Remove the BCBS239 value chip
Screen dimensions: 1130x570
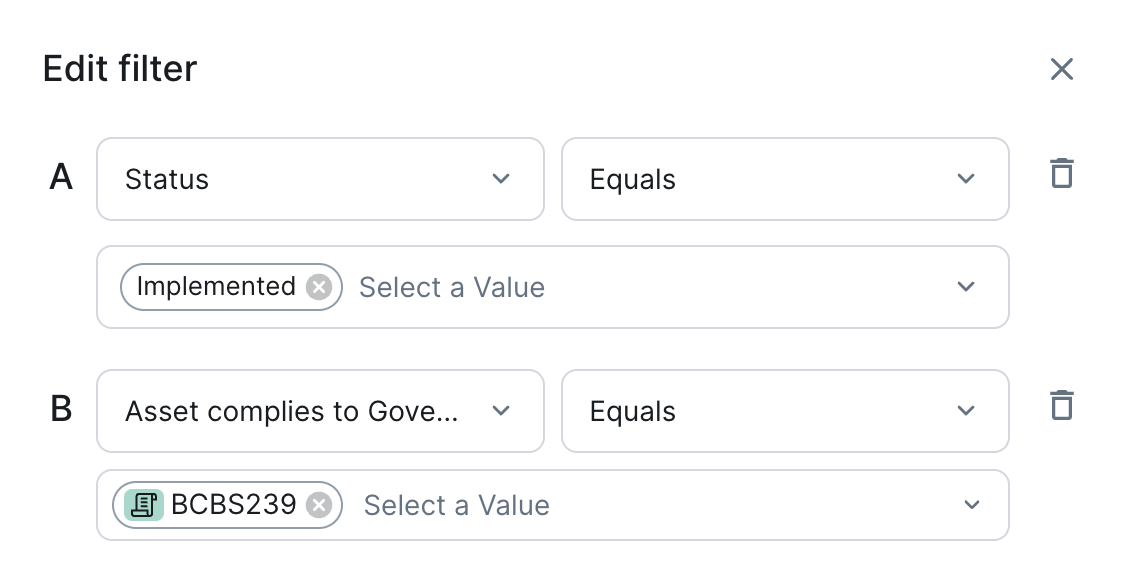[319, 505]
